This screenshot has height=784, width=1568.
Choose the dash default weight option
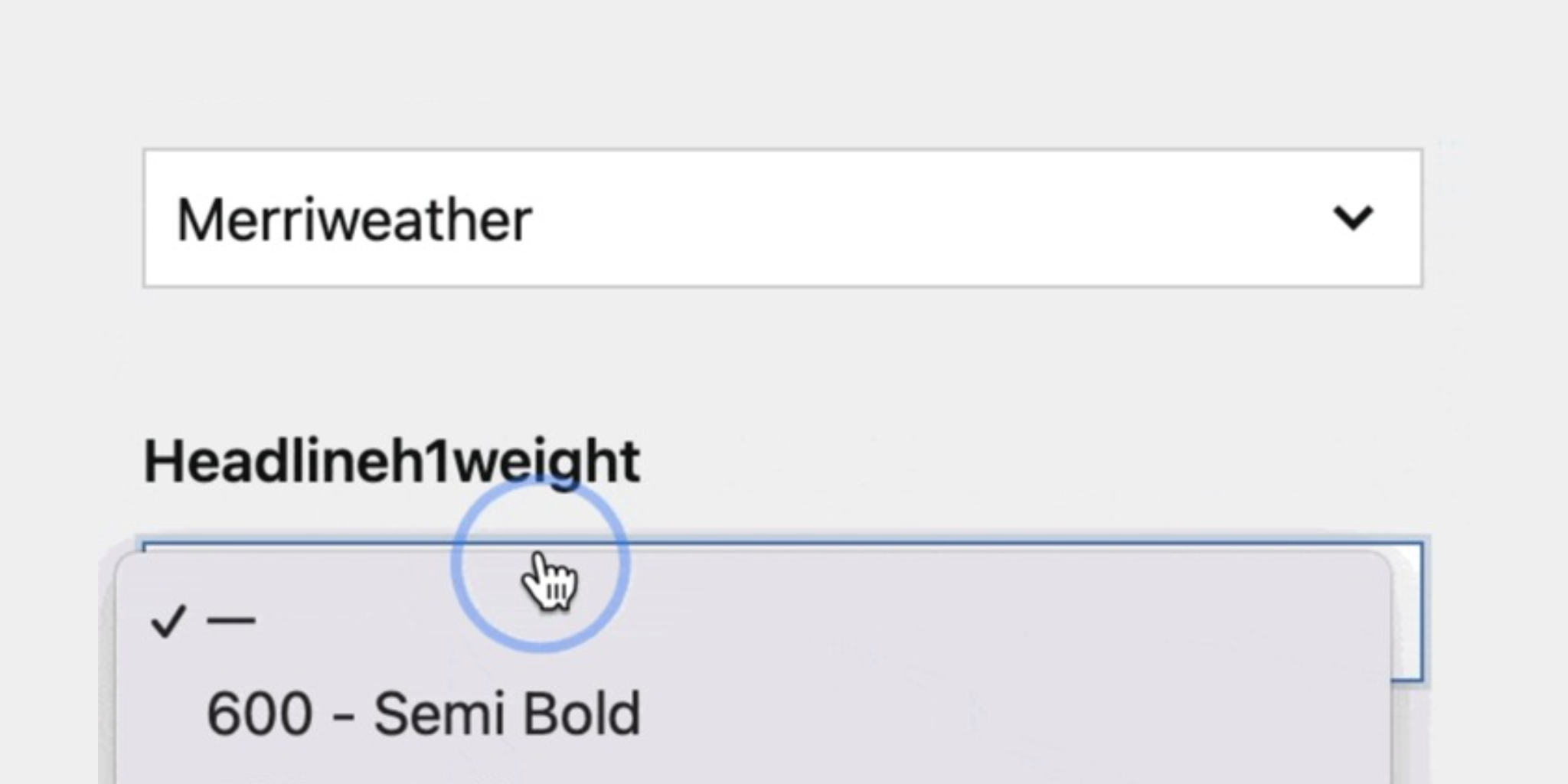[753, 620]
